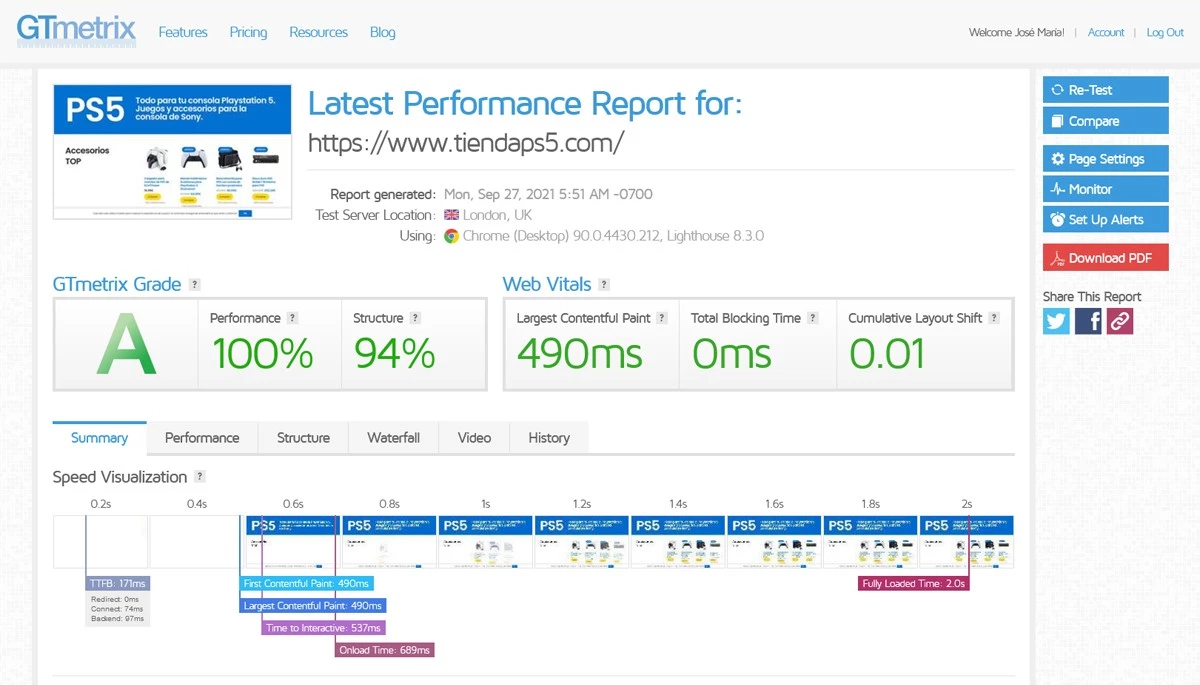
Task: Click the site screenshot thumbnail
Action: 172,152
